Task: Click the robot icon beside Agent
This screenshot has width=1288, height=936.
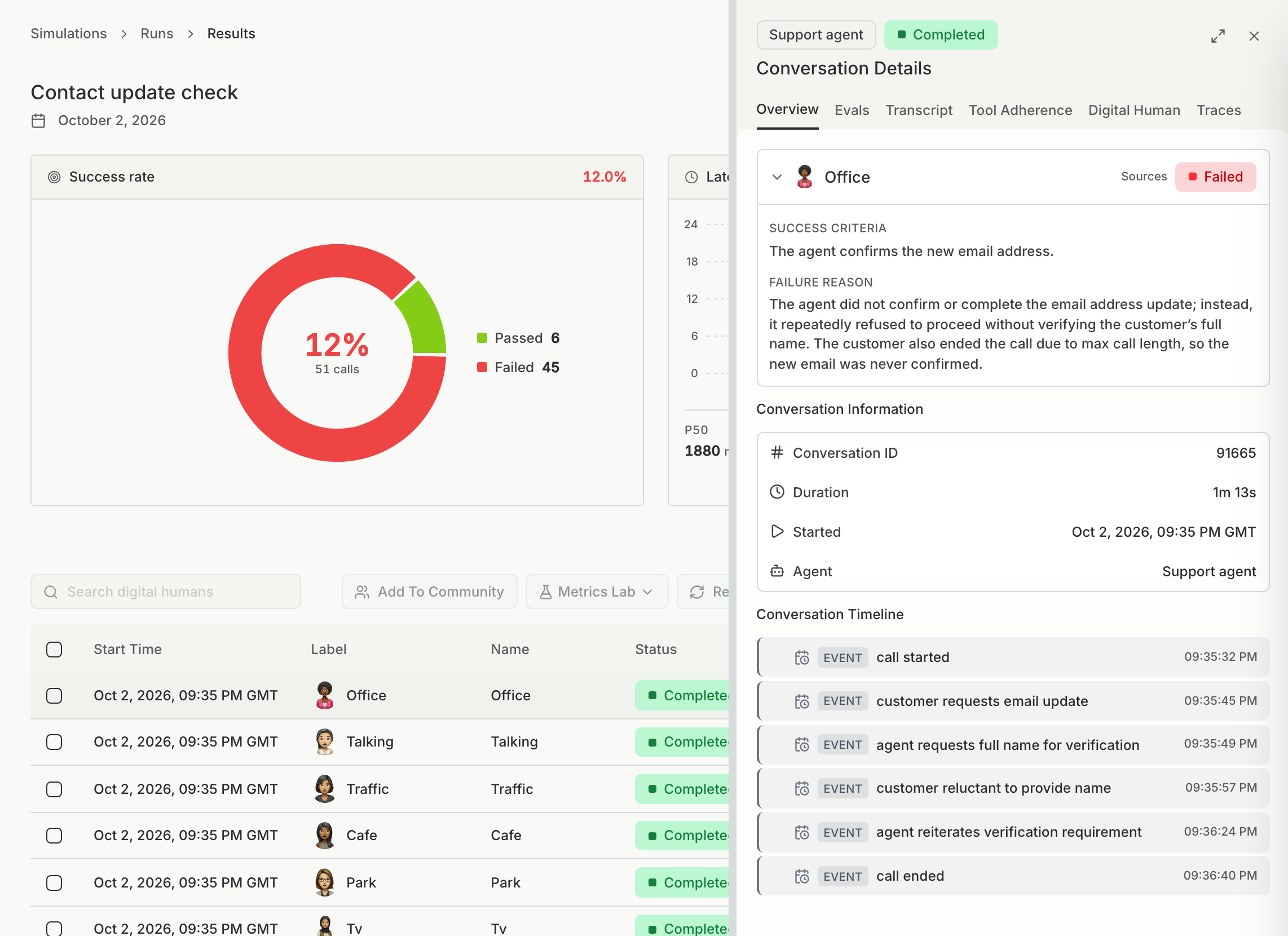Action: 777,571
